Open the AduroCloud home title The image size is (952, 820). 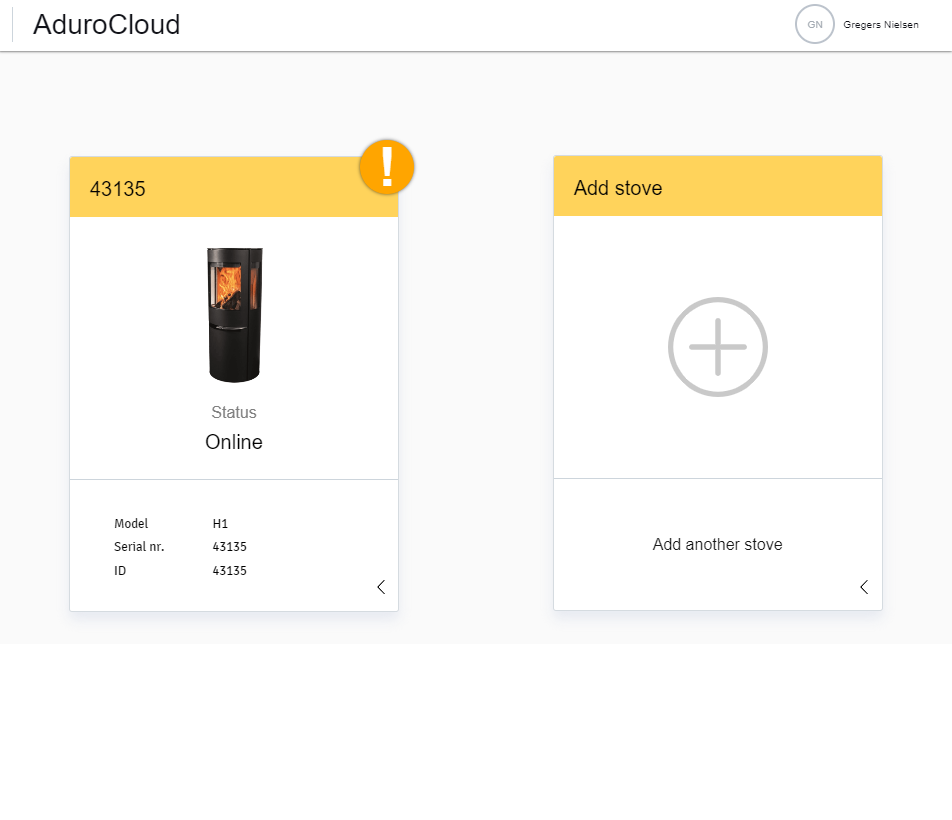point(106,25)
